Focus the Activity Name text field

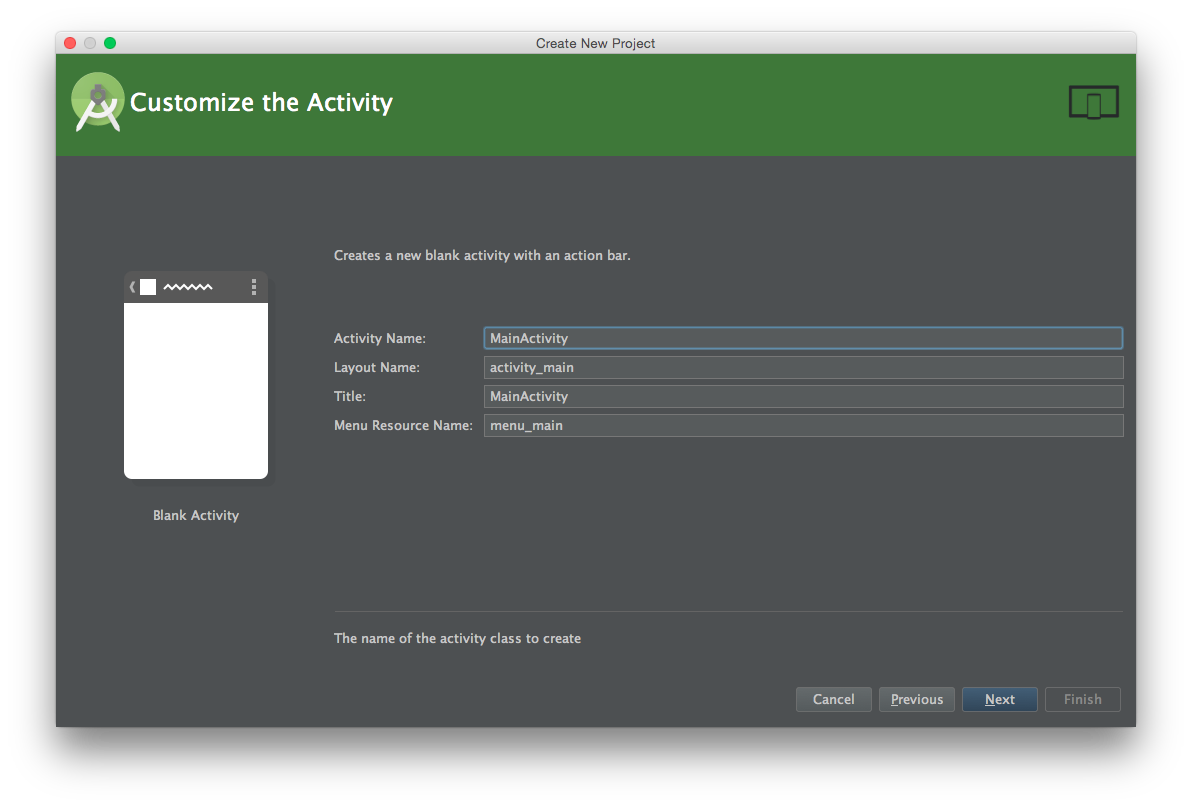(x=802, y=338)
